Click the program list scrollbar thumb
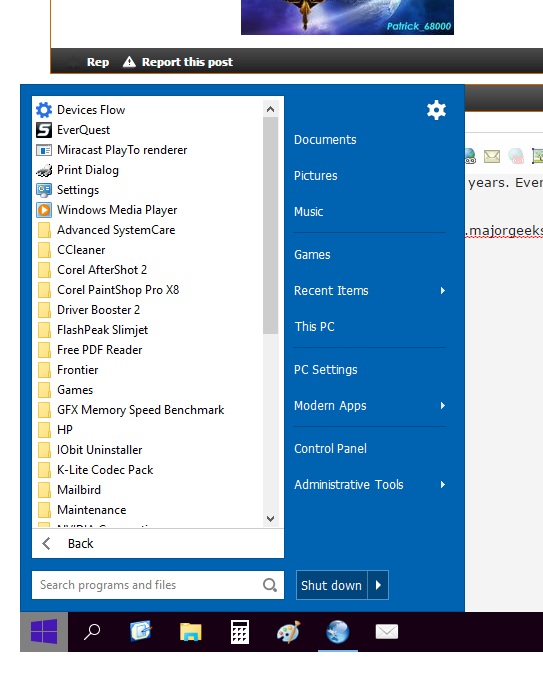The width and height of the screenshot is (543, 673). coord(270,225)
